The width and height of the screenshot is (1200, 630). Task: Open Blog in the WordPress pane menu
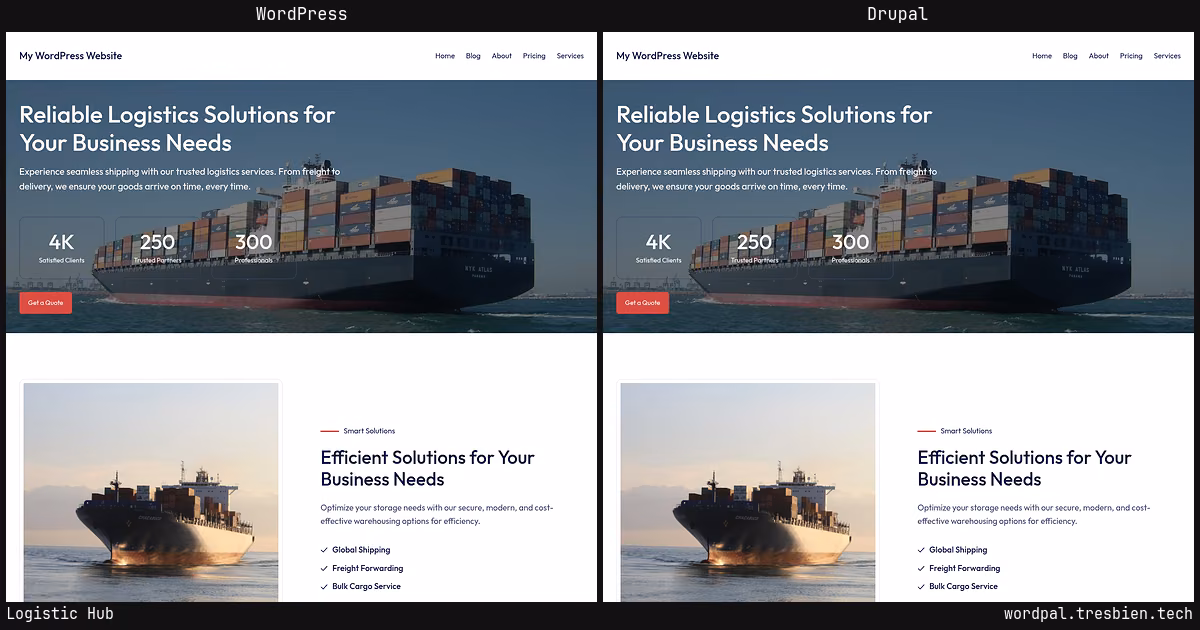[x=473, y=56]
